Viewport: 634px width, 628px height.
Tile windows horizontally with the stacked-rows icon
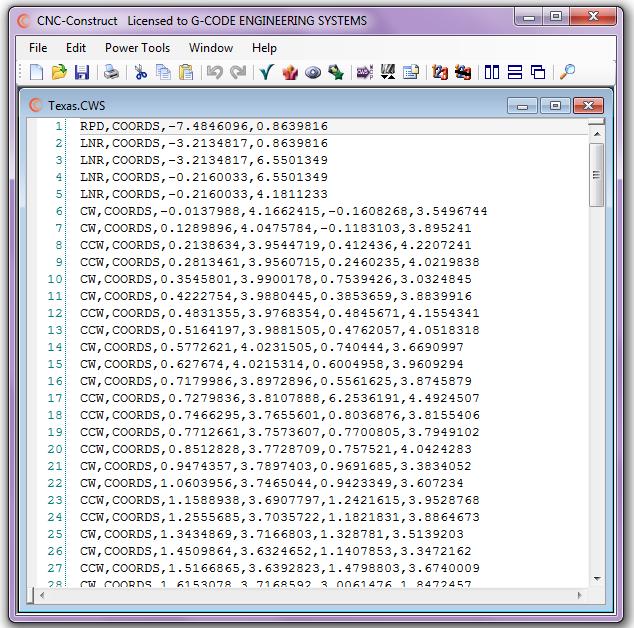click(x=515, y=72)
